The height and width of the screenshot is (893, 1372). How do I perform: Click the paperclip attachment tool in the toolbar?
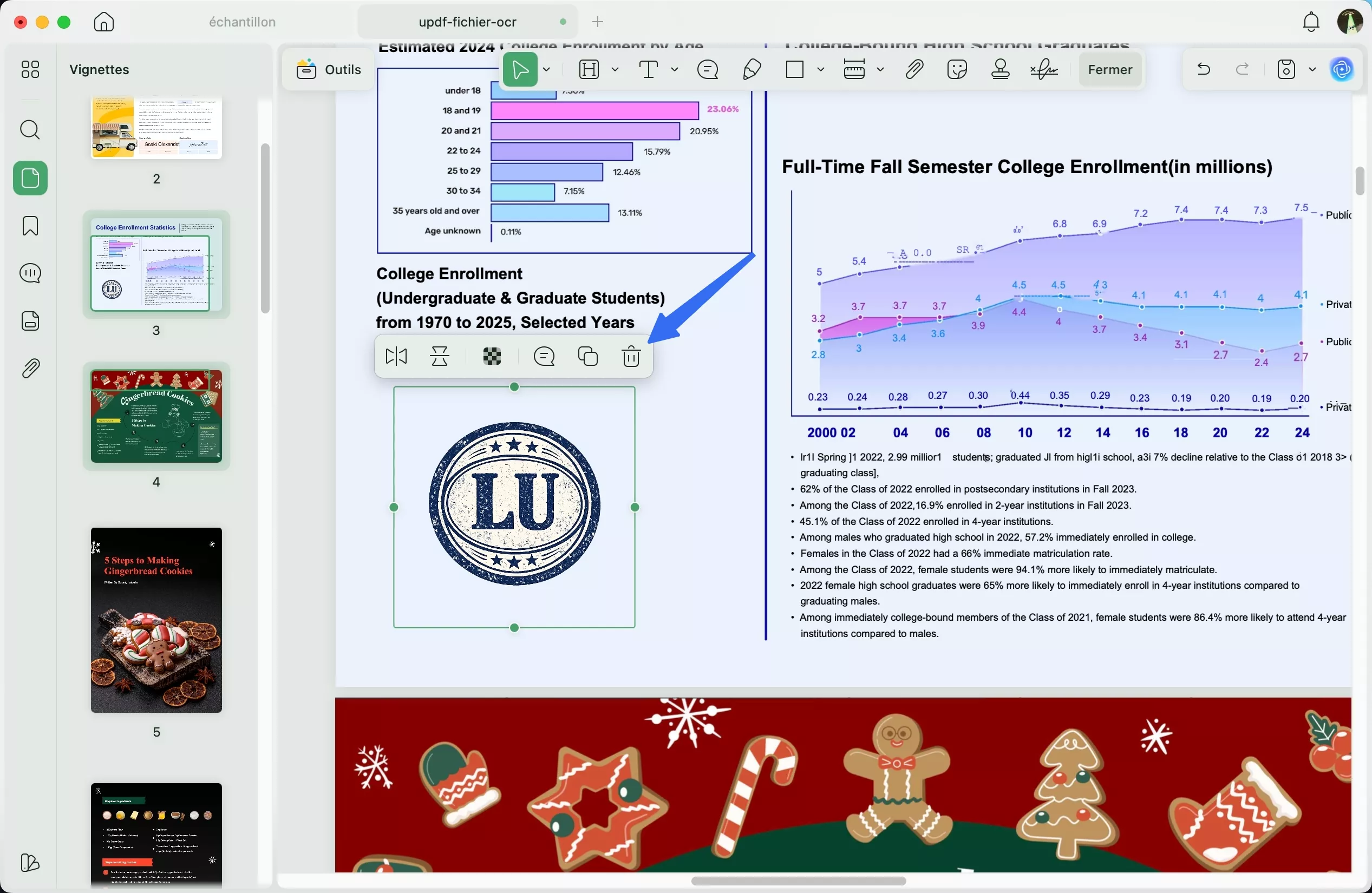pos(914,70)
